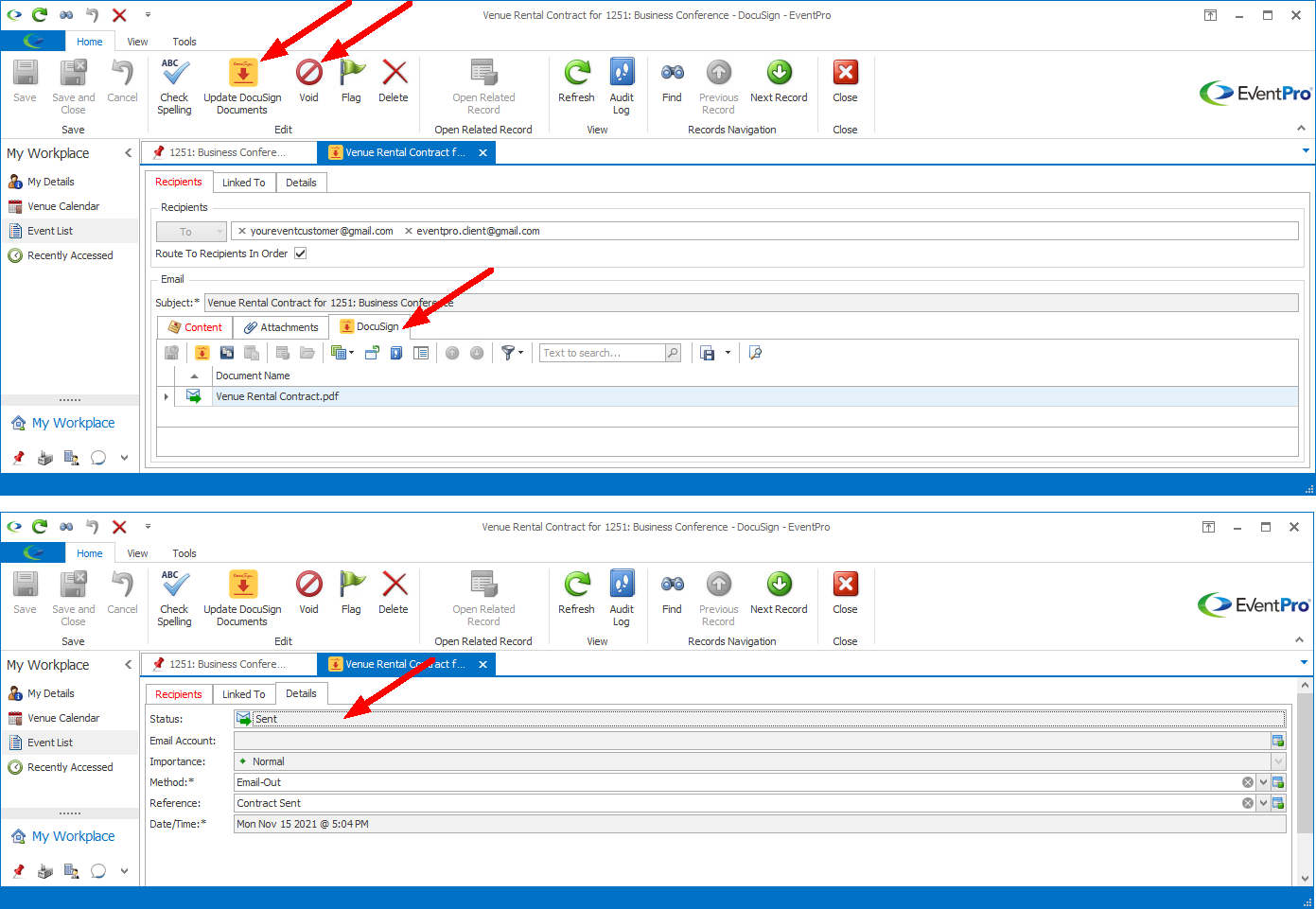Click the Flag icon in top window ribbon
Screen dimensions: 1316x909
coord(351,73)
